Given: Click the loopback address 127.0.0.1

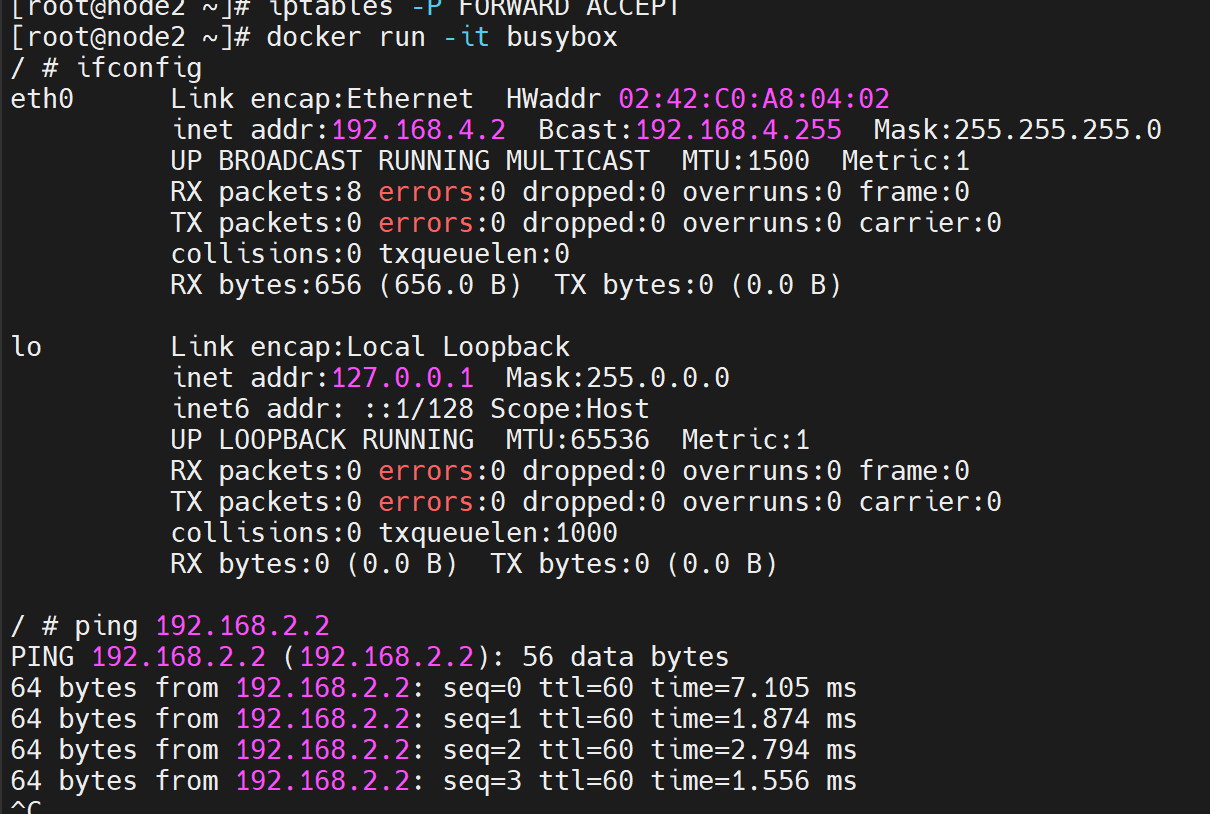Looking at the screenshot, I should click(402, 377).
